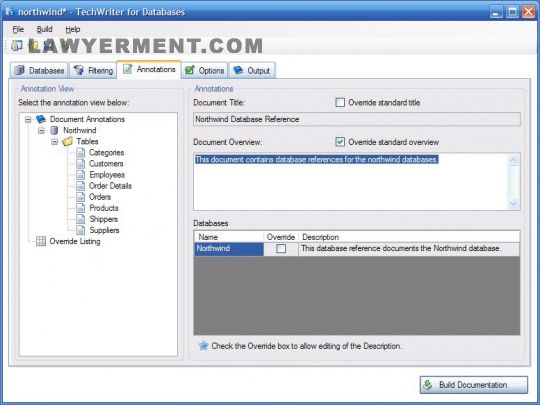Select the Northwind name cell in Databases grid
The height and width of the screenshot is (405, 540).
tap(229, 249)
